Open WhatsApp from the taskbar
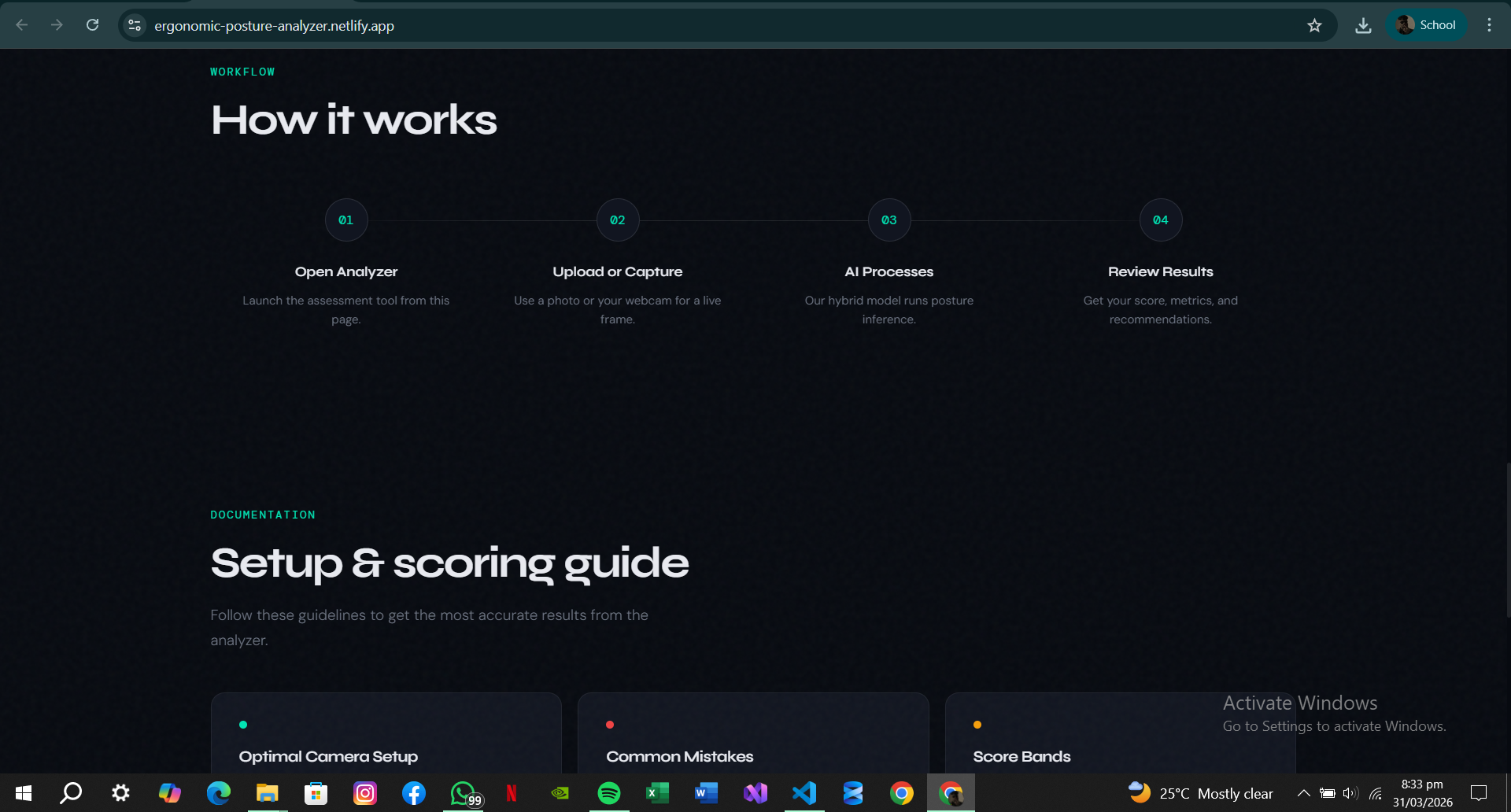Image resolution: width=1511 pixels, height=812 pixels. click(x=463, y=793)
